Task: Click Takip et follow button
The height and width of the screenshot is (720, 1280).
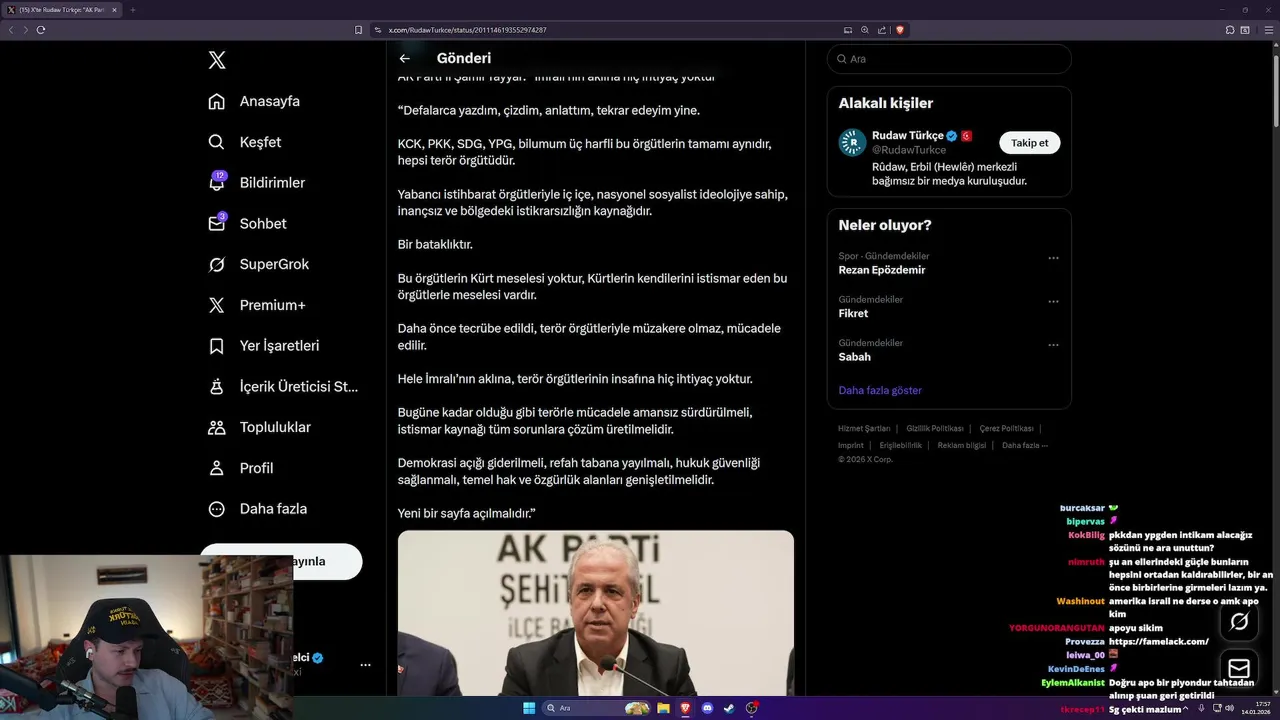Action: 1029,143
